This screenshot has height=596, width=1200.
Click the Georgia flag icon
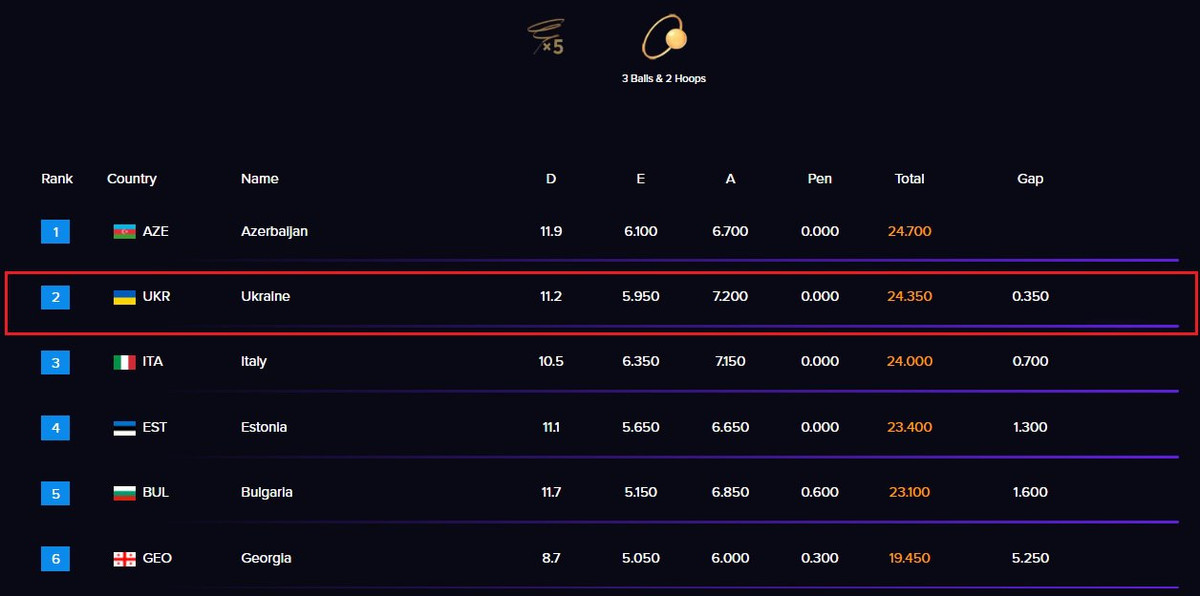tap(124, 559)
